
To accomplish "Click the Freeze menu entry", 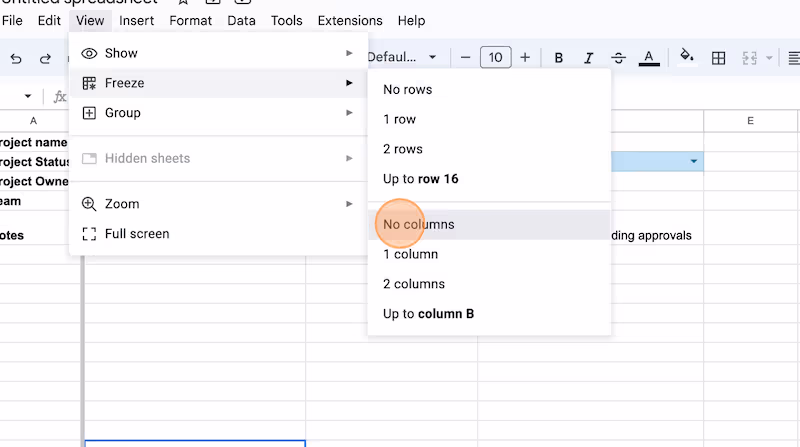I will [x=218, y=83].
